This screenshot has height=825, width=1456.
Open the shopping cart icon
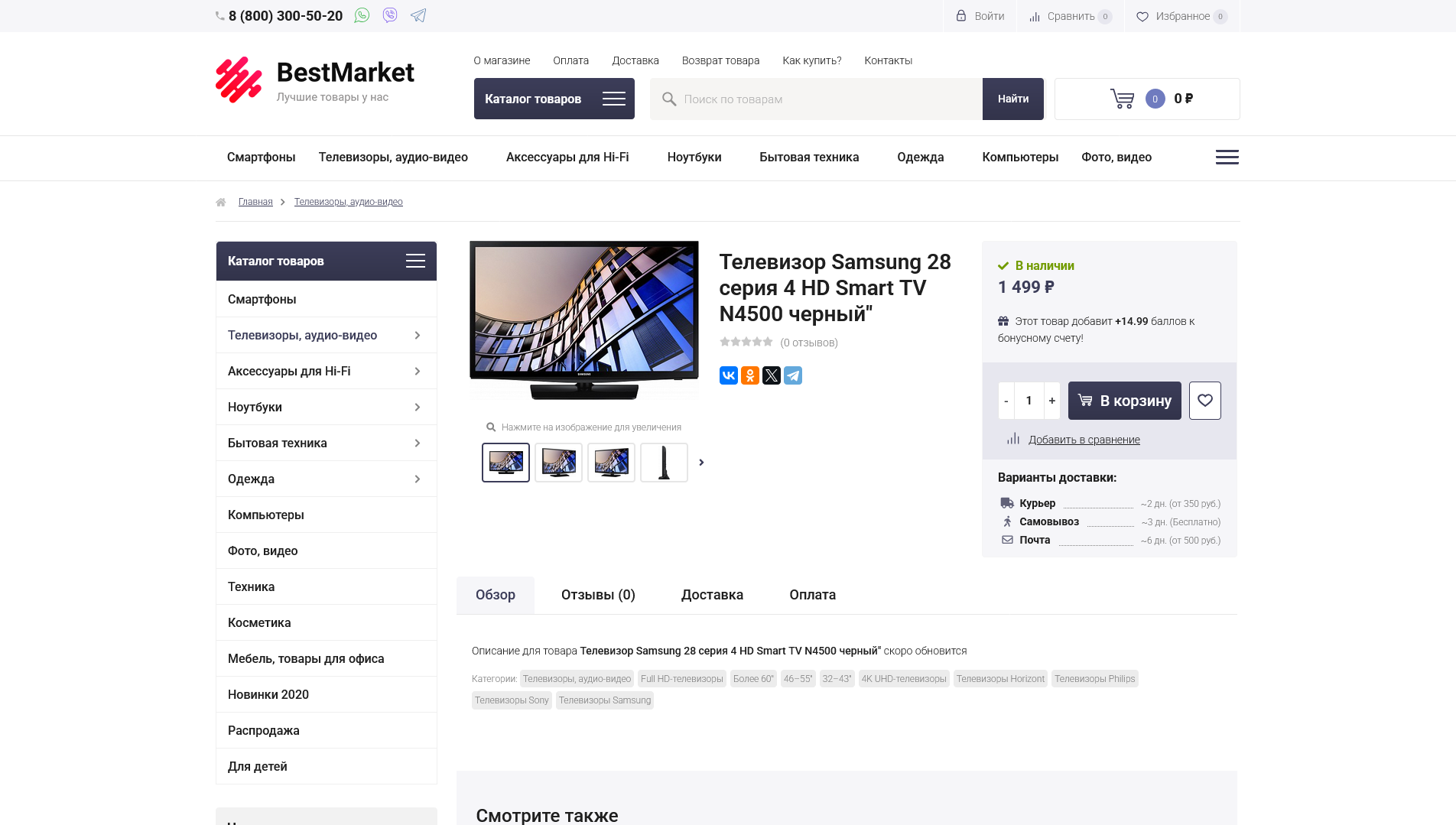coord(1122,99)
